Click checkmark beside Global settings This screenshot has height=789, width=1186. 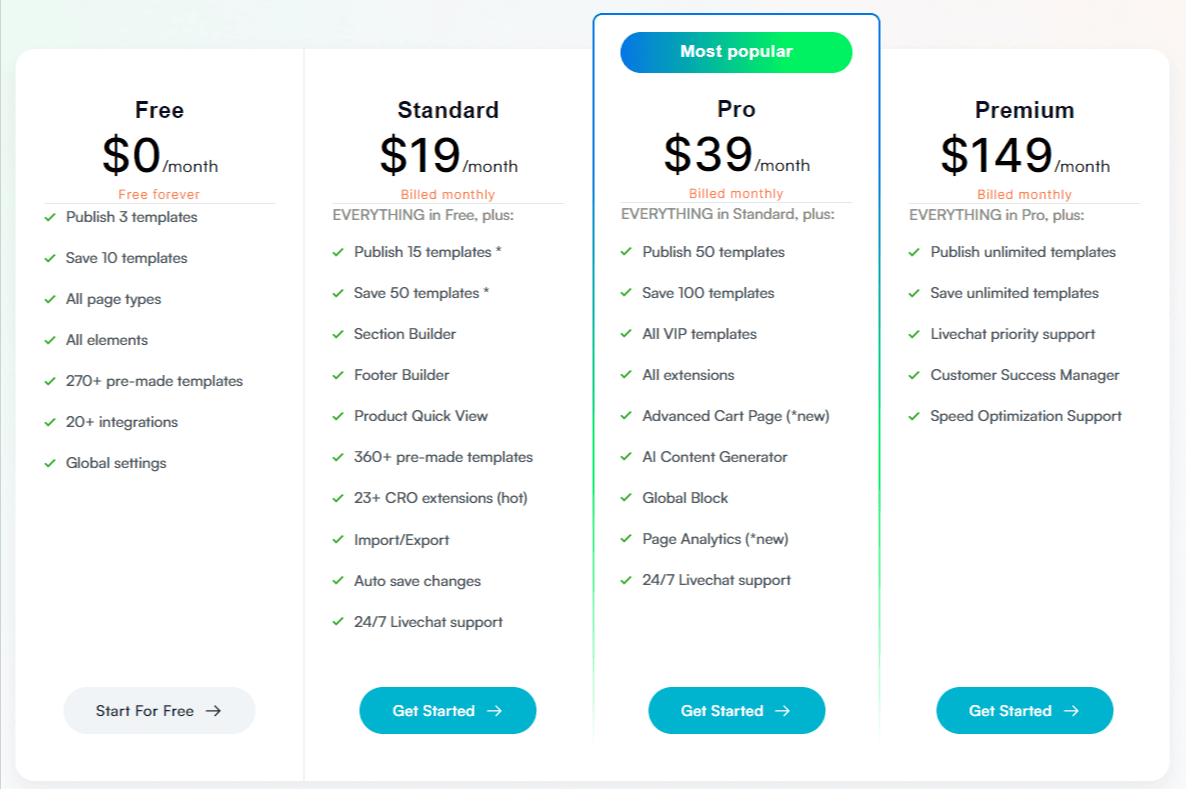click(50, 463)
